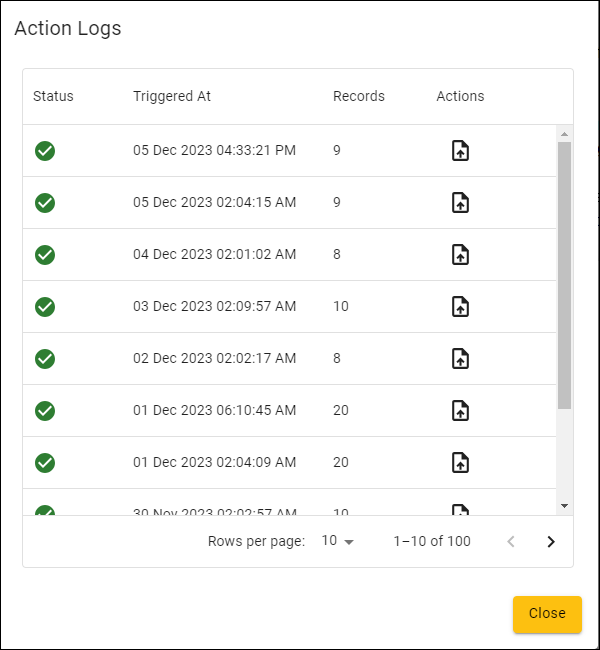Click export file icon for 05 Dec 04:33:21 PM log
The image size is (600, 650).
(460, 150)
